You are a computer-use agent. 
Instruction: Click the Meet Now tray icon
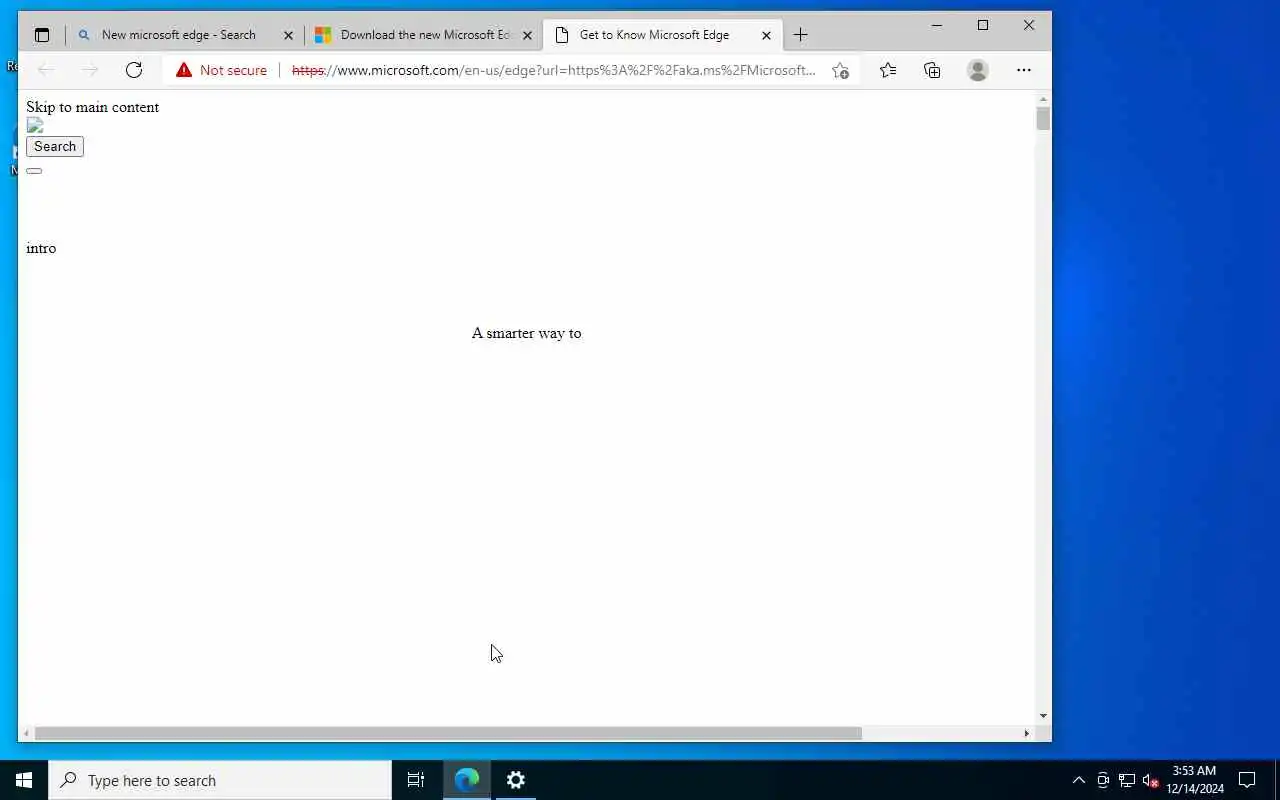coord(1102,781)
